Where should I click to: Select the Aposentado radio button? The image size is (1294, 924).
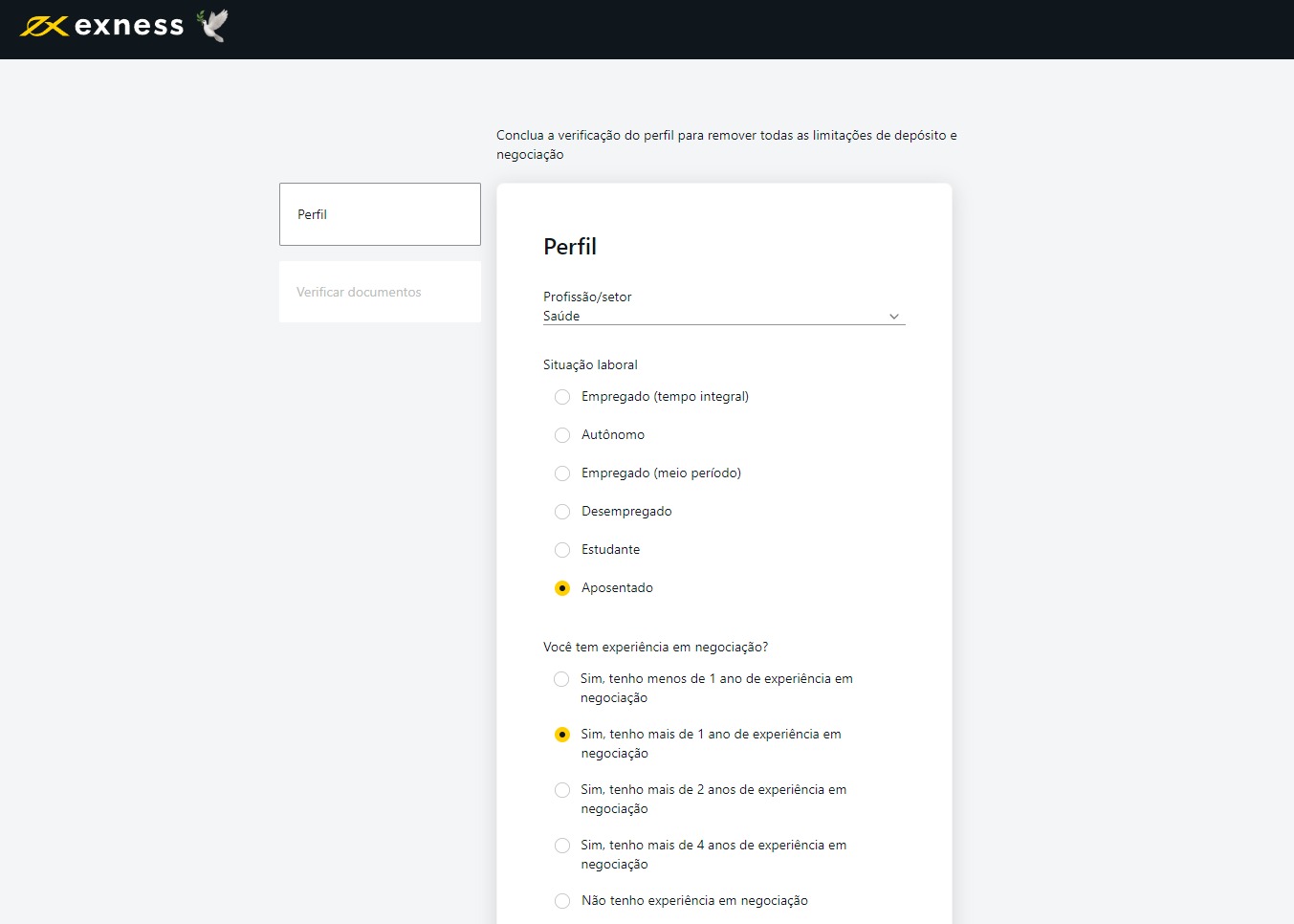pyautogui.click(x=562, y=587)
